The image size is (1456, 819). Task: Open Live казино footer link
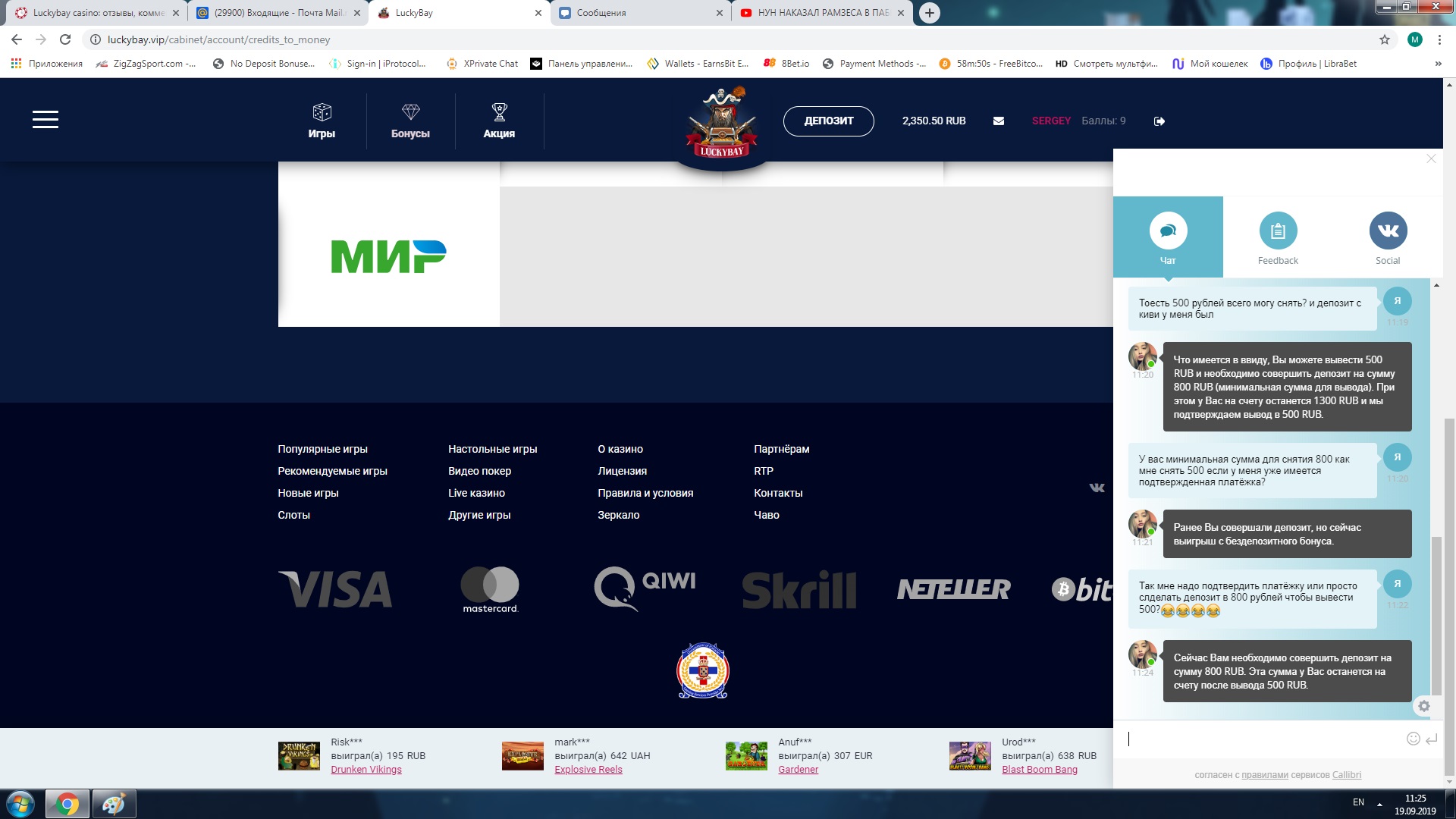[x=476, y=493]
